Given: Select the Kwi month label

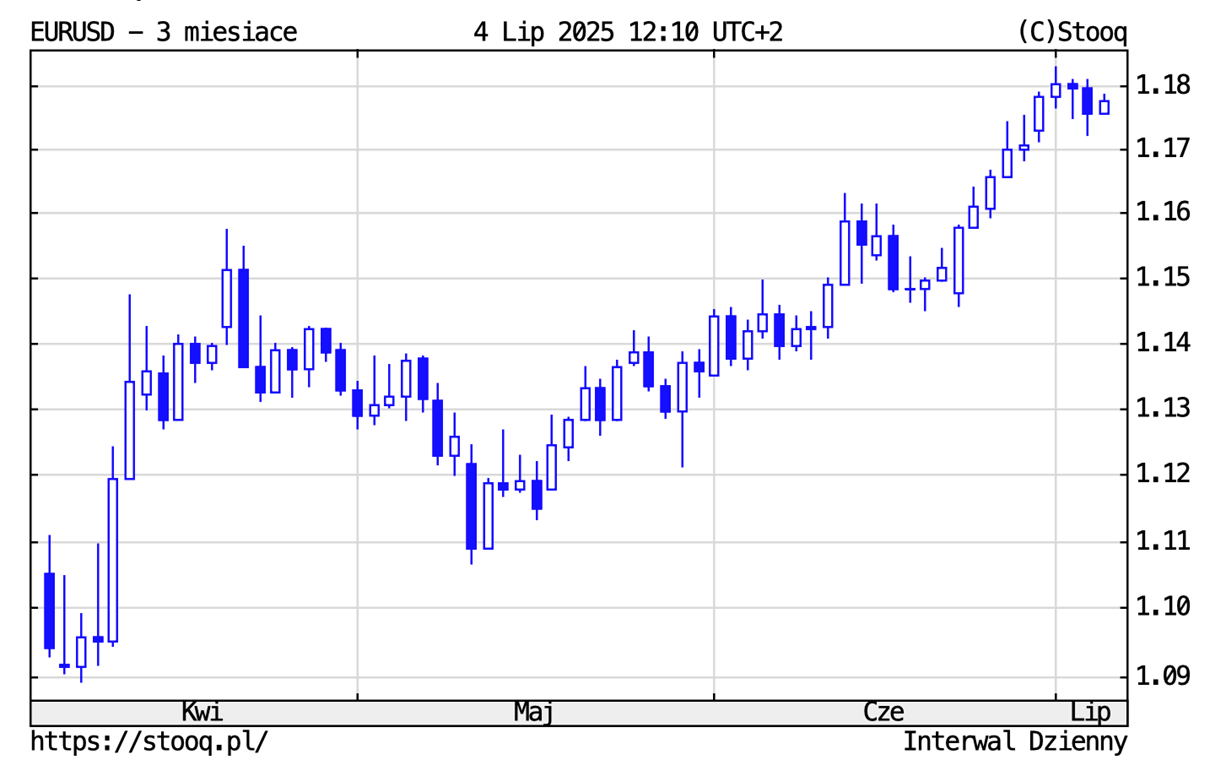Looking at the screenshot, I should point(202,713).
